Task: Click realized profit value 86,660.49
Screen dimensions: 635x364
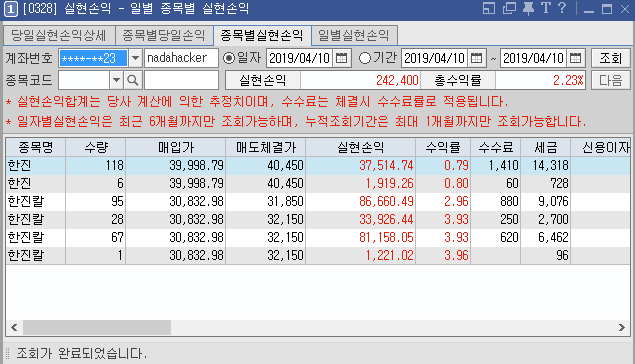Action: tap(386, 201)
